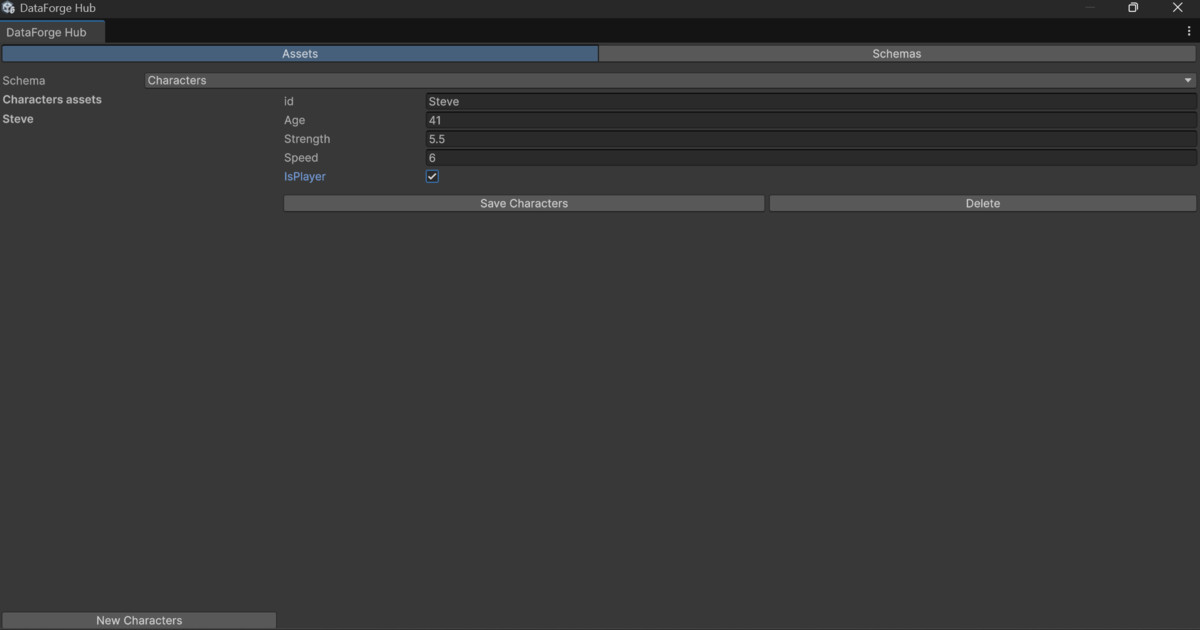Select Steve in the assets sidebar
1200x630 pixels.
click(18, 118)
